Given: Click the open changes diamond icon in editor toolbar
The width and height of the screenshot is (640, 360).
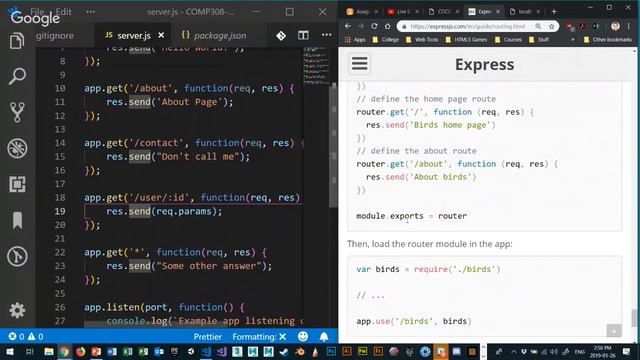Looking at the screenshot, I should pos(281,36).
